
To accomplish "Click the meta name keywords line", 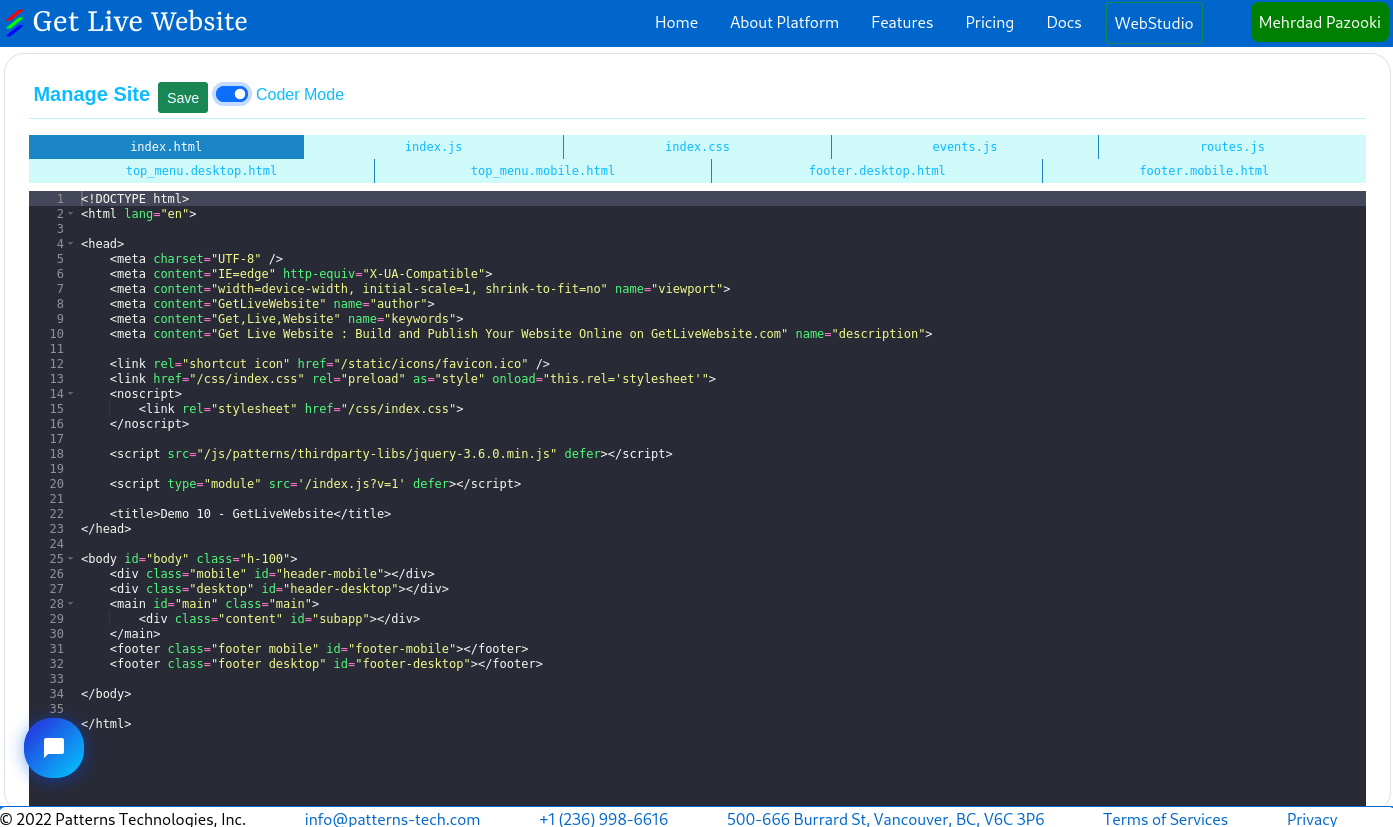I will click(x=286, y=319).
